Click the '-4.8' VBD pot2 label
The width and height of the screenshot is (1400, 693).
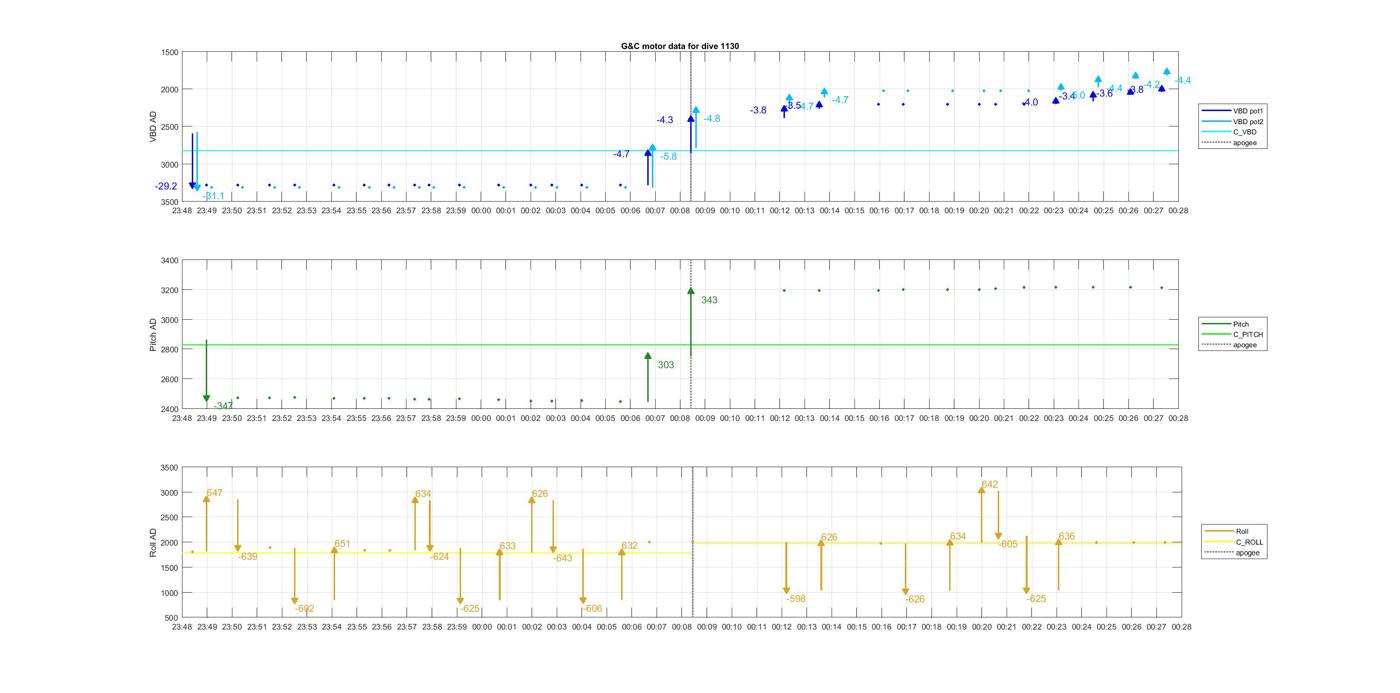pos(712,118)
